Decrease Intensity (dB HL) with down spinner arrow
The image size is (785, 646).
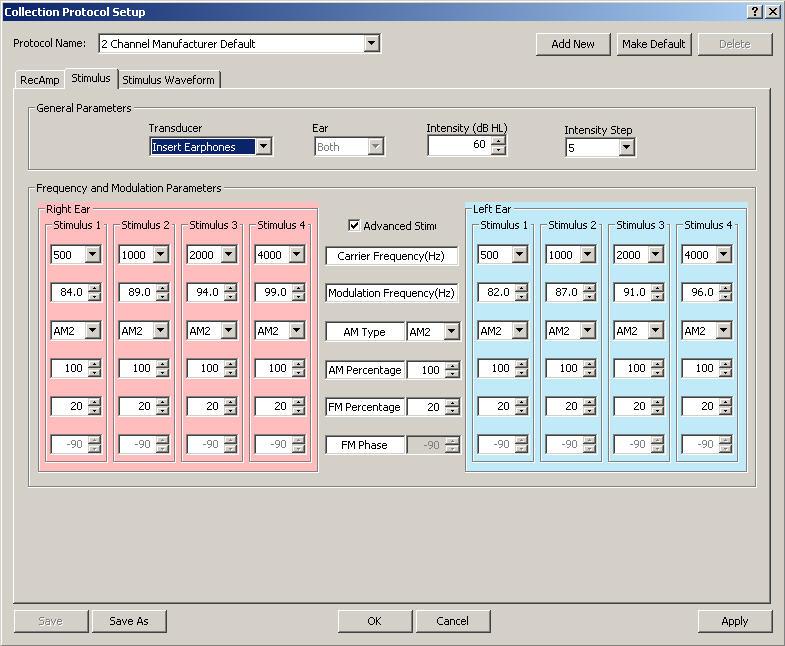pyautogui.click(x=498, y=150)
